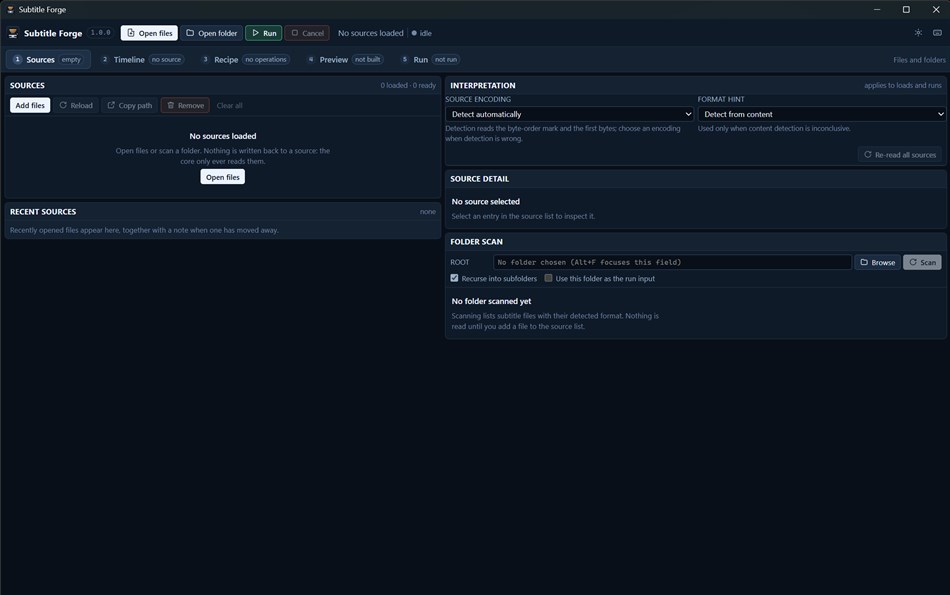Start processing with the green Run button
Screen dimensions: 950x595
[264, 33]
